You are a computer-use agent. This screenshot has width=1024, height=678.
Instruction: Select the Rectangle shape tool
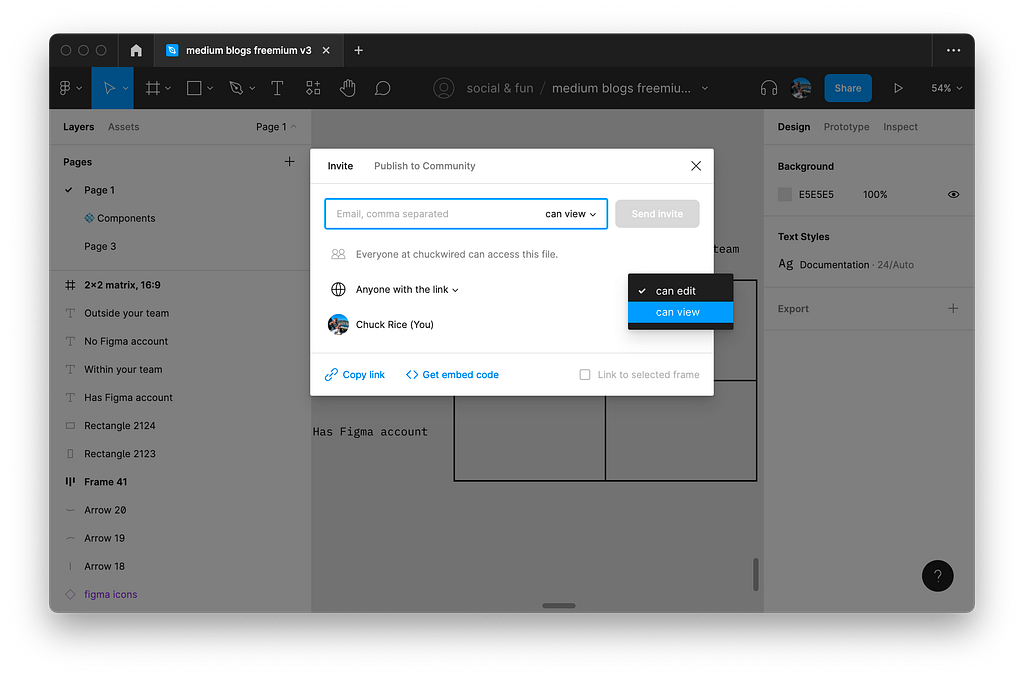(x=194, y=88)
